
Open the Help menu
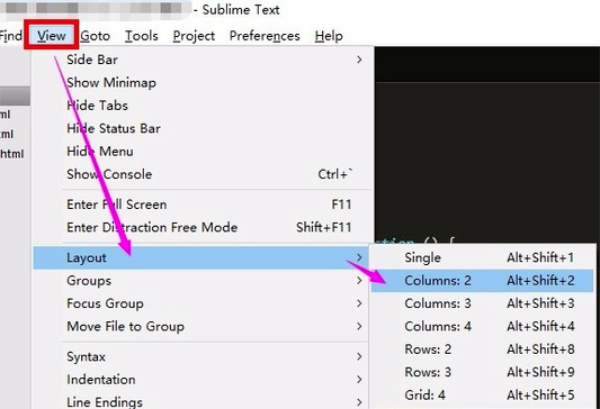pyautogui.click(x=329, y=36)
